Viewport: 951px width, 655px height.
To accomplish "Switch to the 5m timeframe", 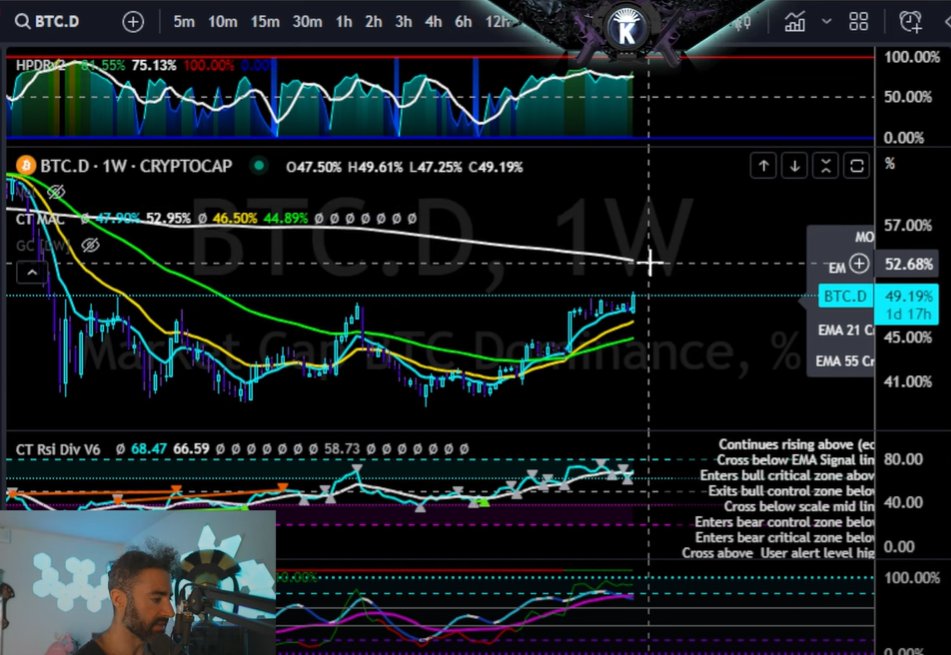I will tap(184, 22).
